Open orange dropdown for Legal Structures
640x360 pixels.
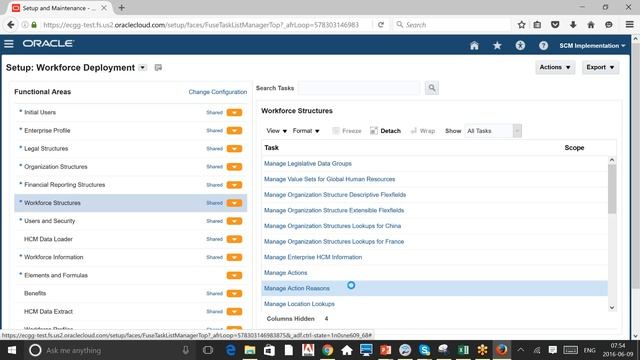click(234, 149)
